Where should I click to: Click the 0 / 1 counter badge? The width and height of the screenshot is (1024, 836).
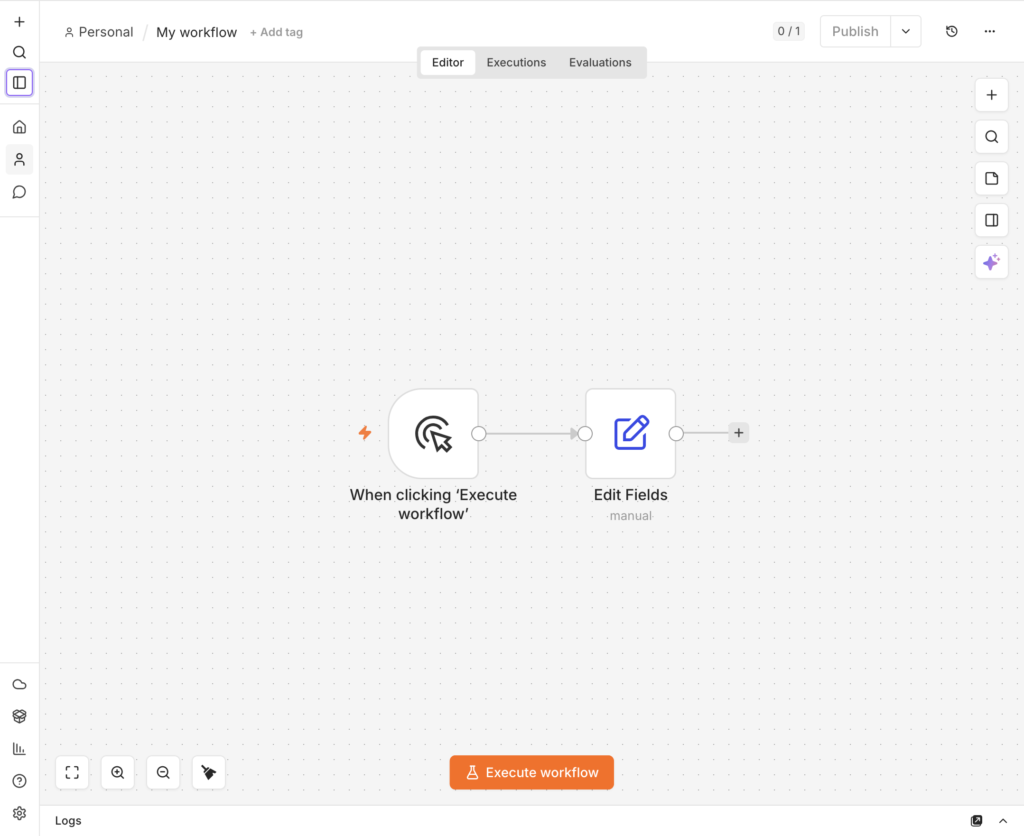coord(788,31)
